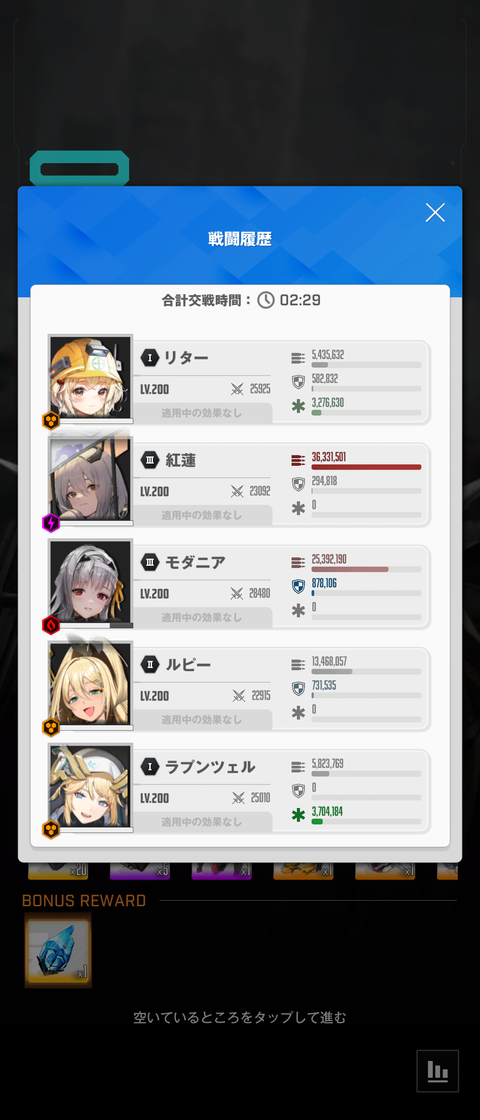The width and height of the screenshot is (480, 1120).
Task: Click モダニア's 適用中の効果なし effect field
Action: [x=202, y=617]
